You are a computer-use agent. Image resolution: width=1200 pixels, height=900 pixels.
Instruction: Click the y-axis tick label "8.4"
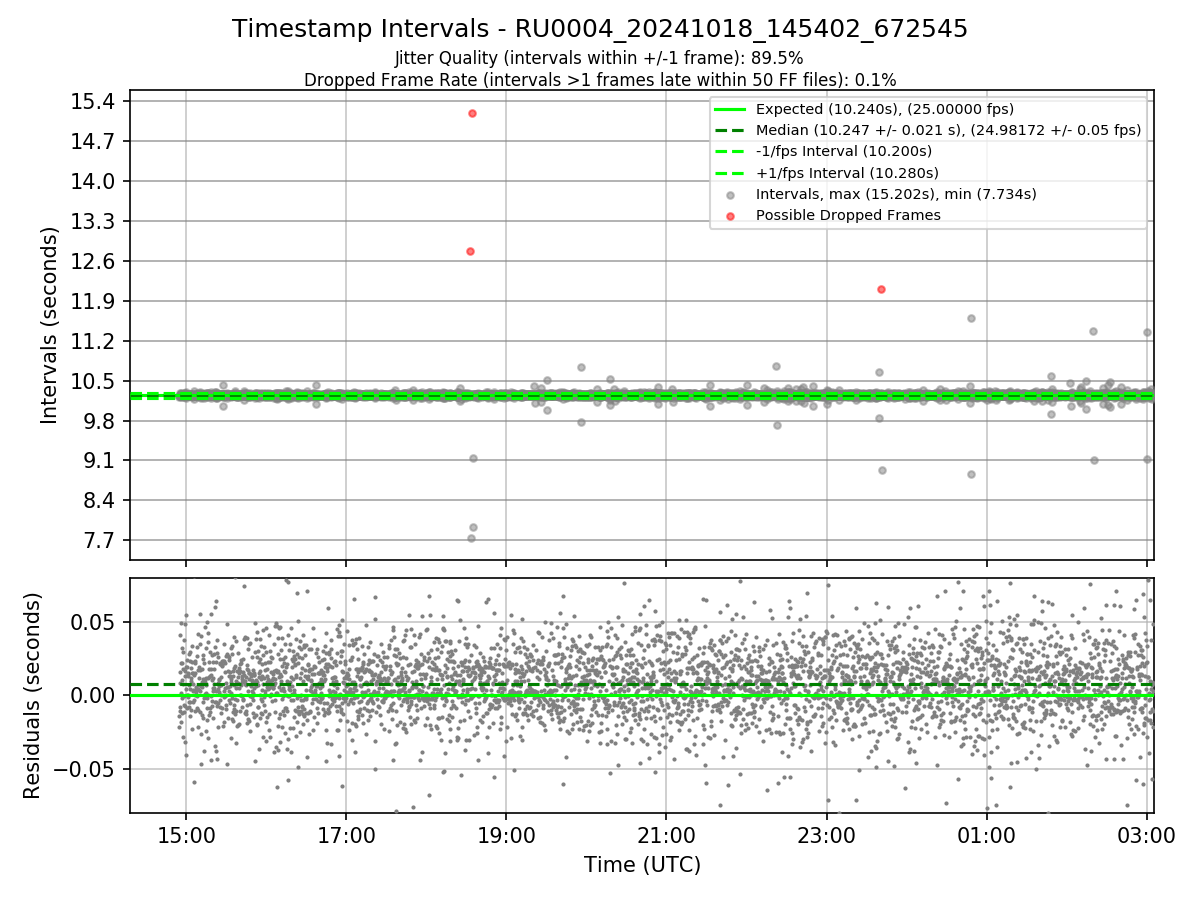pos(100,500)
